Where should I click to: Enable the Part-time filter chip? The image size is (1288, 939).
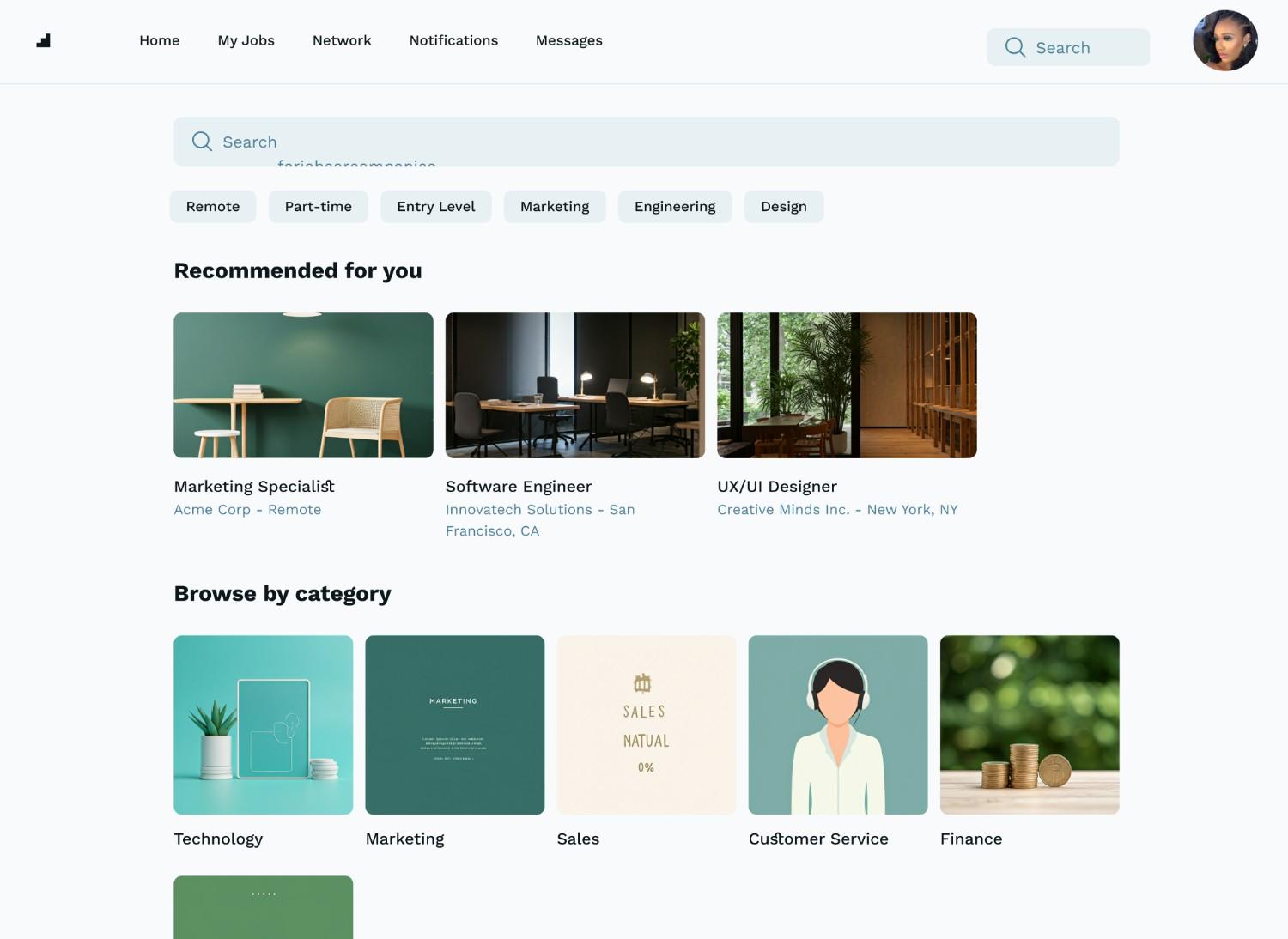pyautogui.click(x=318, y=207)
